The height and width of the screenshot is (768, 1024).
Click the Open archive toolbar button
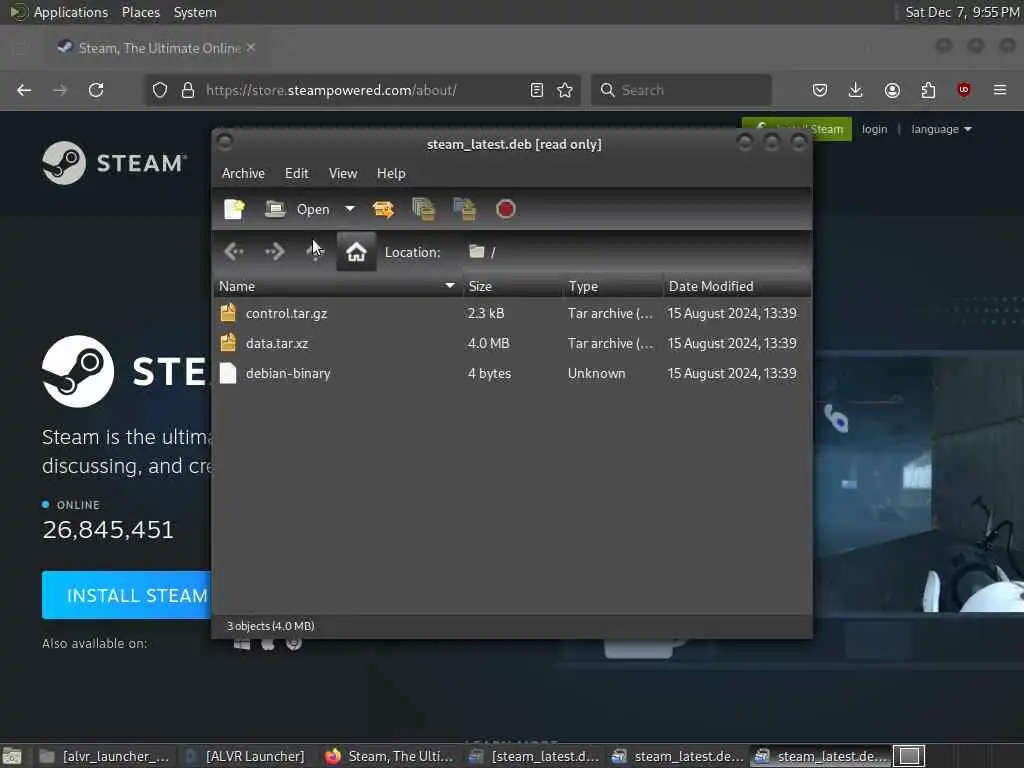pos(297,209)
